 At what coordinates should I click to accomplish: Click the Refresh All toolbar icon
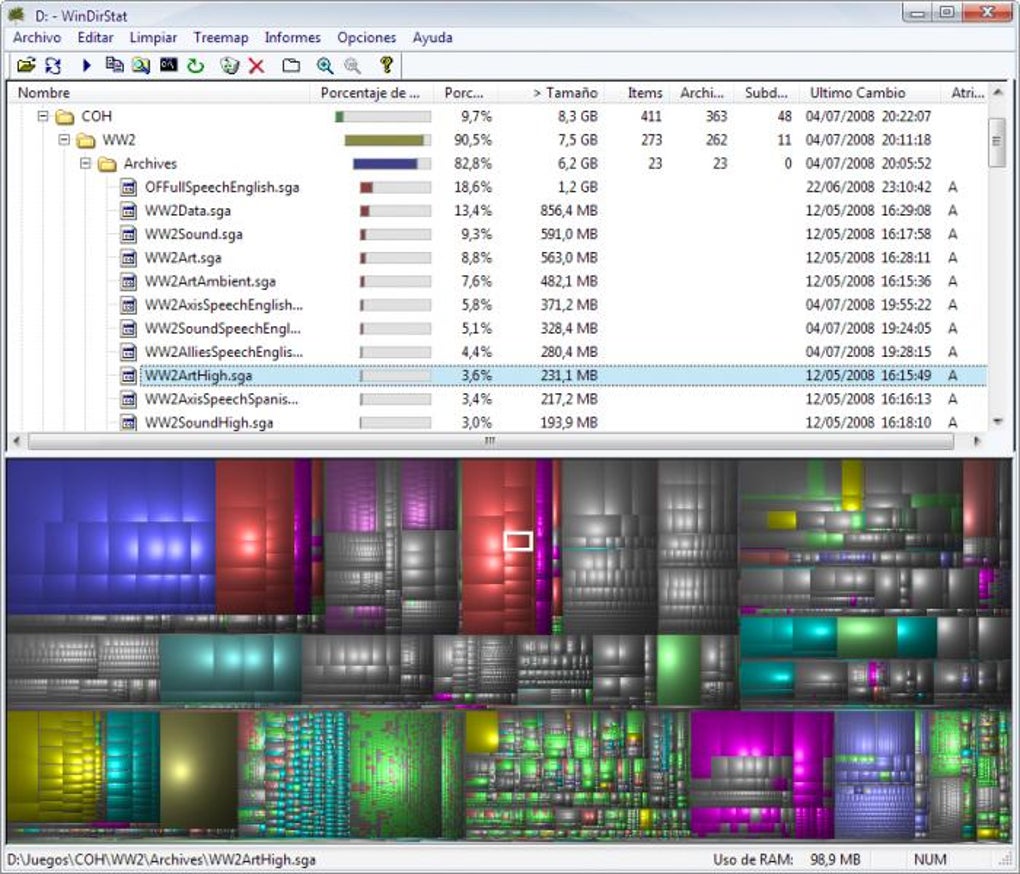[x=53, y=65]
